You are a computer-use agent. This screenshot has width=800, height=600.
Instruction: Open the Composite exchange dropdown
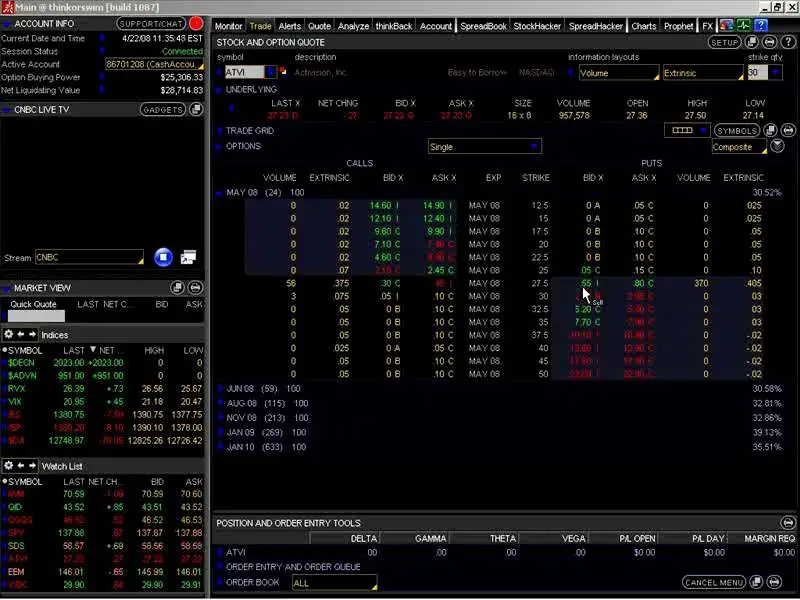pyautogui.click(x=739, y=147)
